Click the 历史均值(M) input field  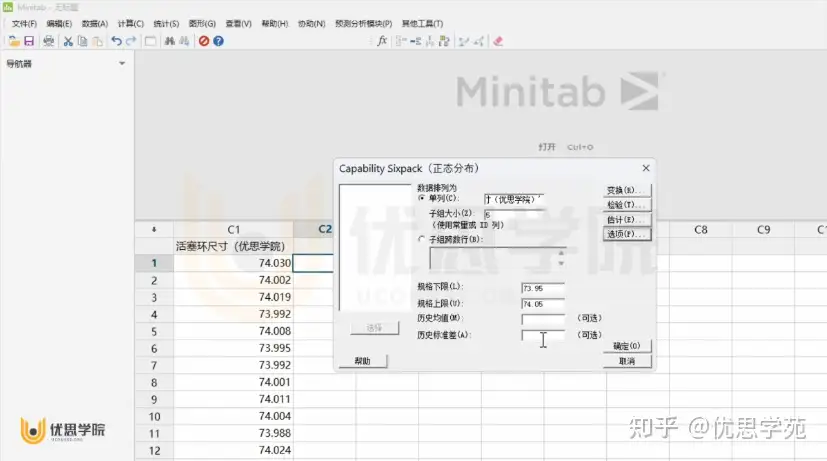[x=543, y=319]
